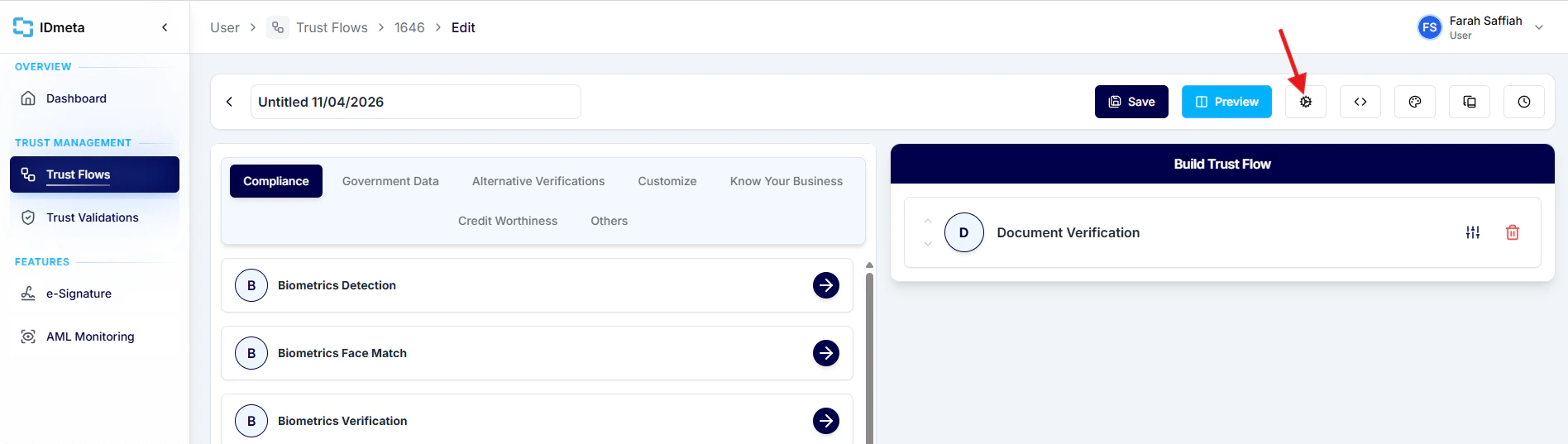Open version history clock icon
This screenshot has width=1568, height=444.
click(x=1523, y=102)
